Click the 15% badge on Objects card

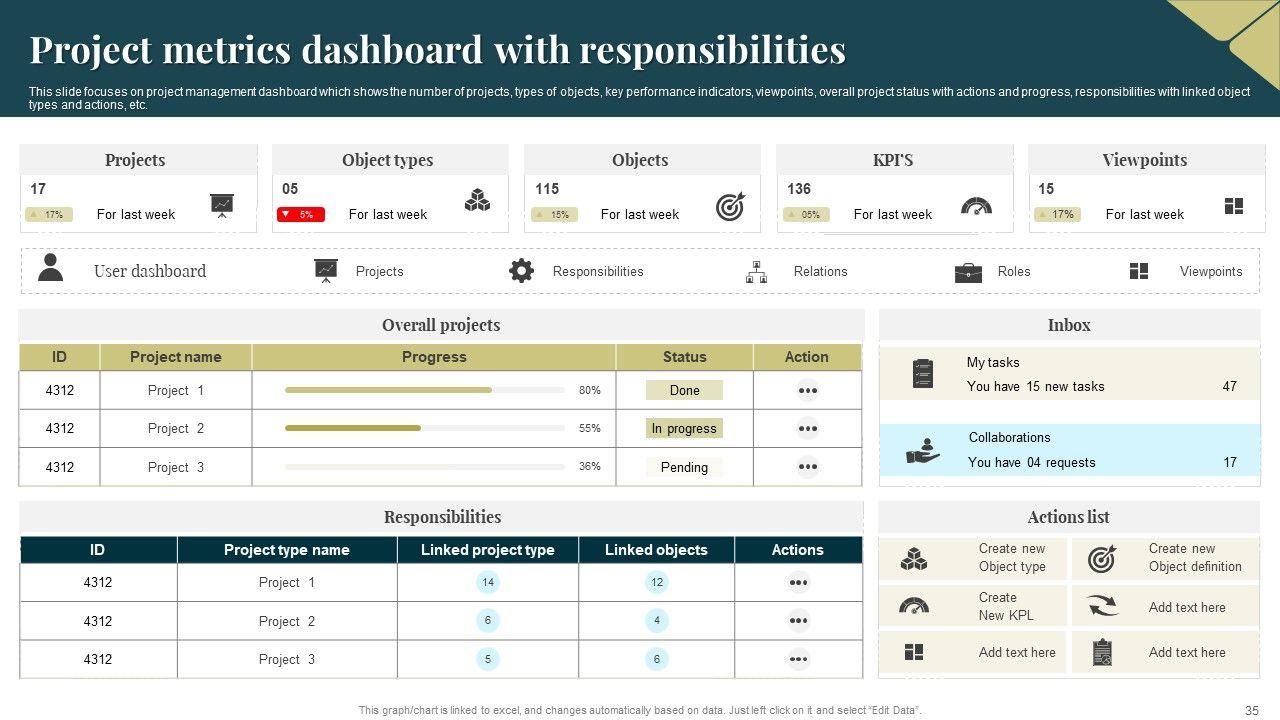point(554,214)
